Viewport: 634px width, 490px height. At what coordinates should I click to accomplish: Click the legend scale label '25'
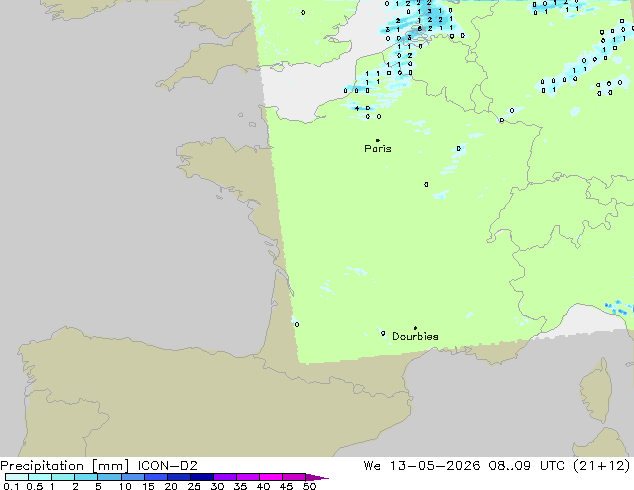194,486
